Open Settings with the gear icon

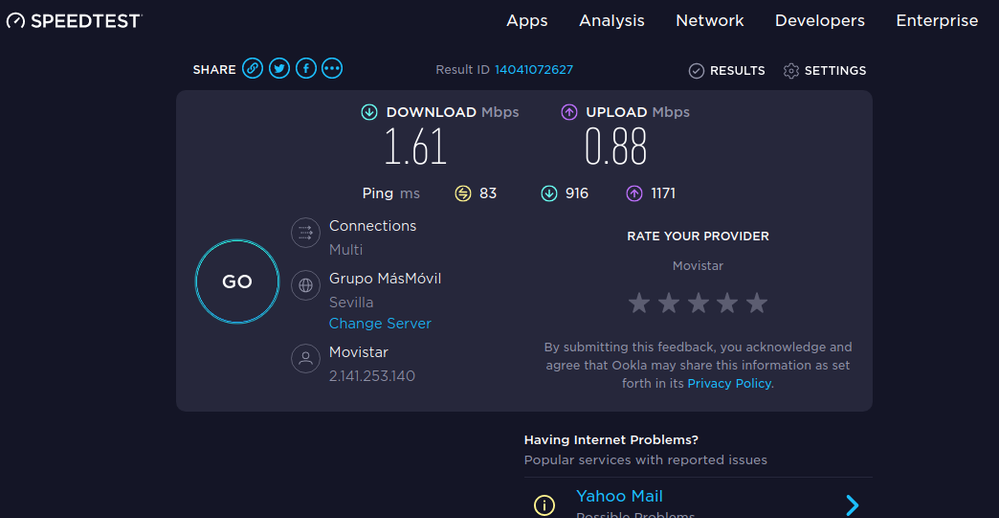(792, 71)
